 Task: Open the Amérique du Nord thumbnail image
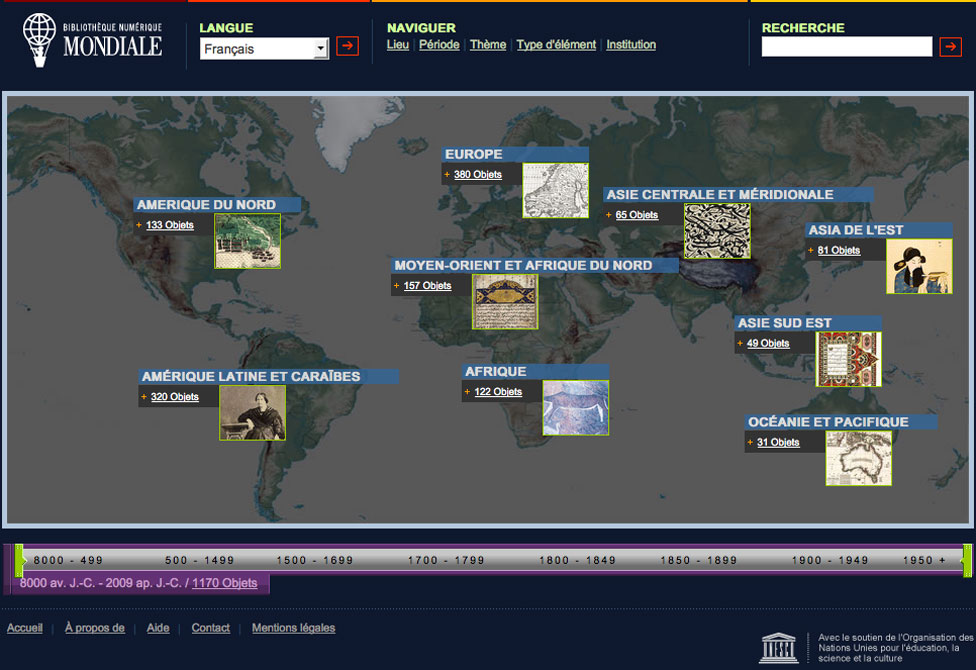[x=247, y=241]
